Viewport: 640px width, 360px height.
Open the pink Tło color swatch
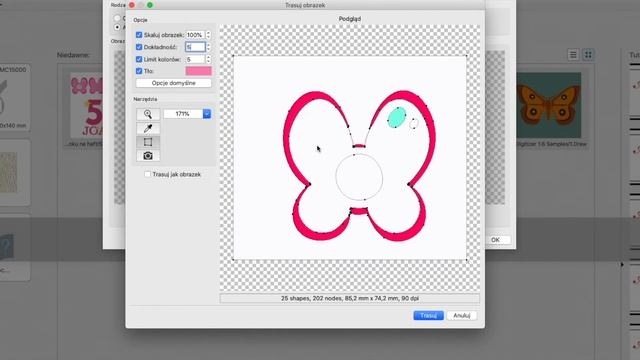click(199, 71)
